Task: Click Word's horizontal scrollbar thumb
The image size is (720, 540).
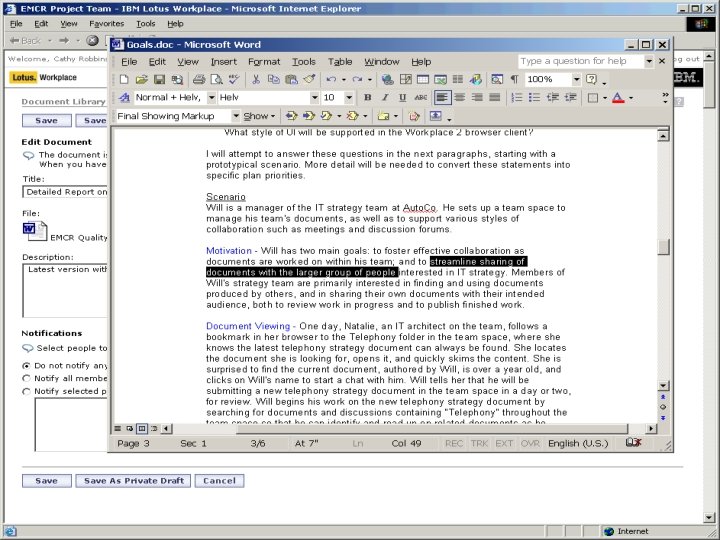Action: point(432,429)
